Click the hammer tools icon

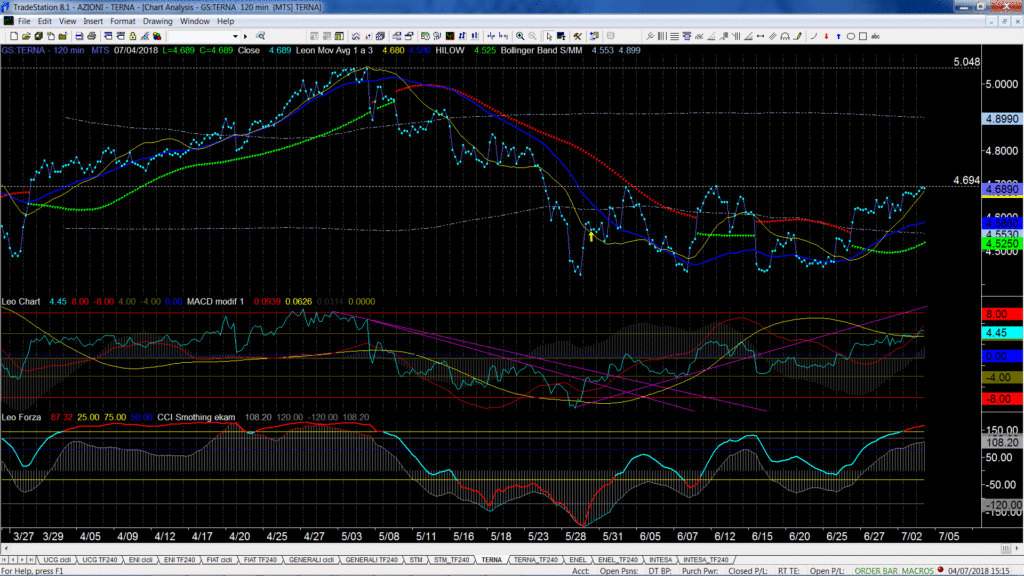coord(577,37)
